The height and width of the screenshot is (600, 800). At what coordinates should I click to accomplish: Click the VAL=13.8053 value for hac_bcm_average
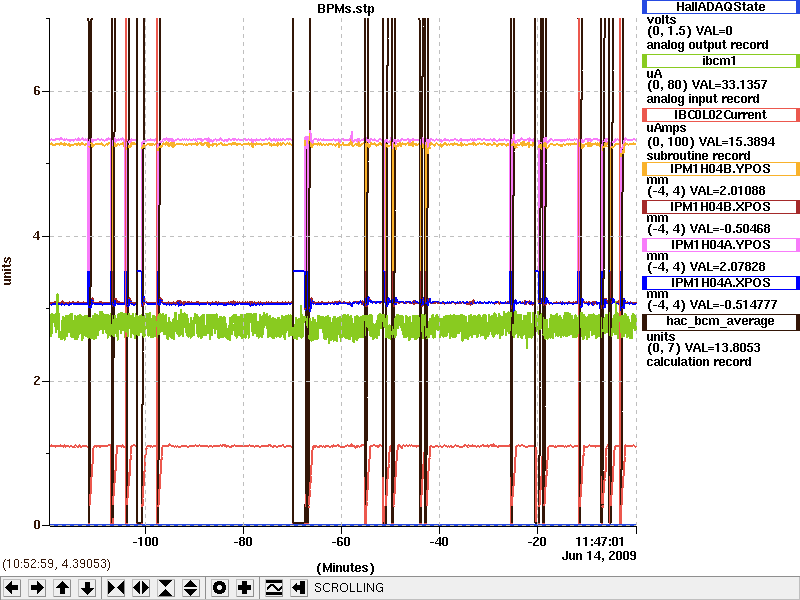coord(722,348)
